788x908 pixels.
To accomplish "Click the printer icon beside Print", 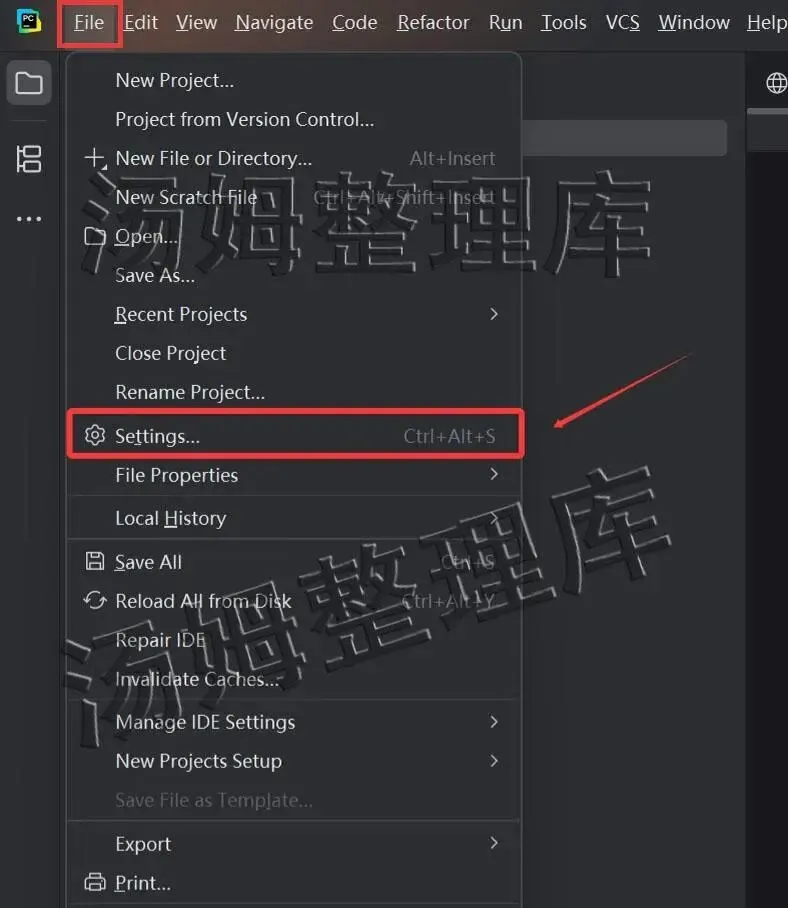I will point(95,883).
